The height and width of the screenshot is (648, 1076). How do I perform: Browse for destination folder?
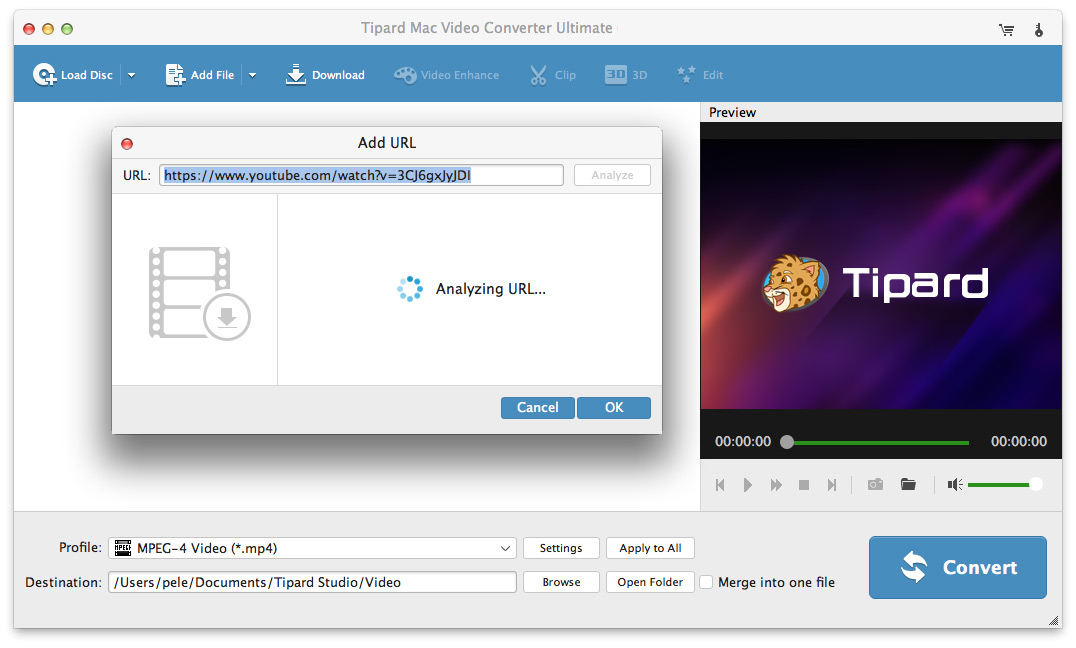(561, 582)
